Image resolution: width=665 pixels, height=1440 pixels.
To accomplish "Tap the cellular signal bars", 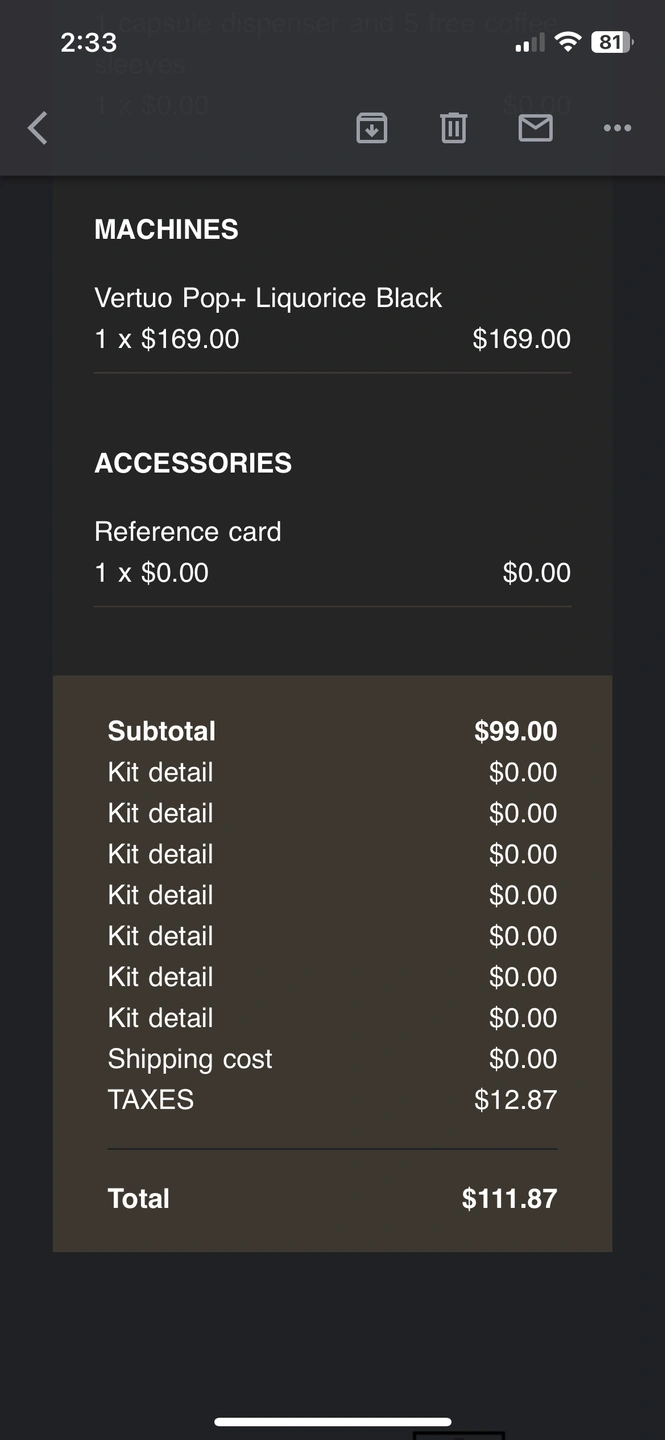I will (x=530, y=42).
